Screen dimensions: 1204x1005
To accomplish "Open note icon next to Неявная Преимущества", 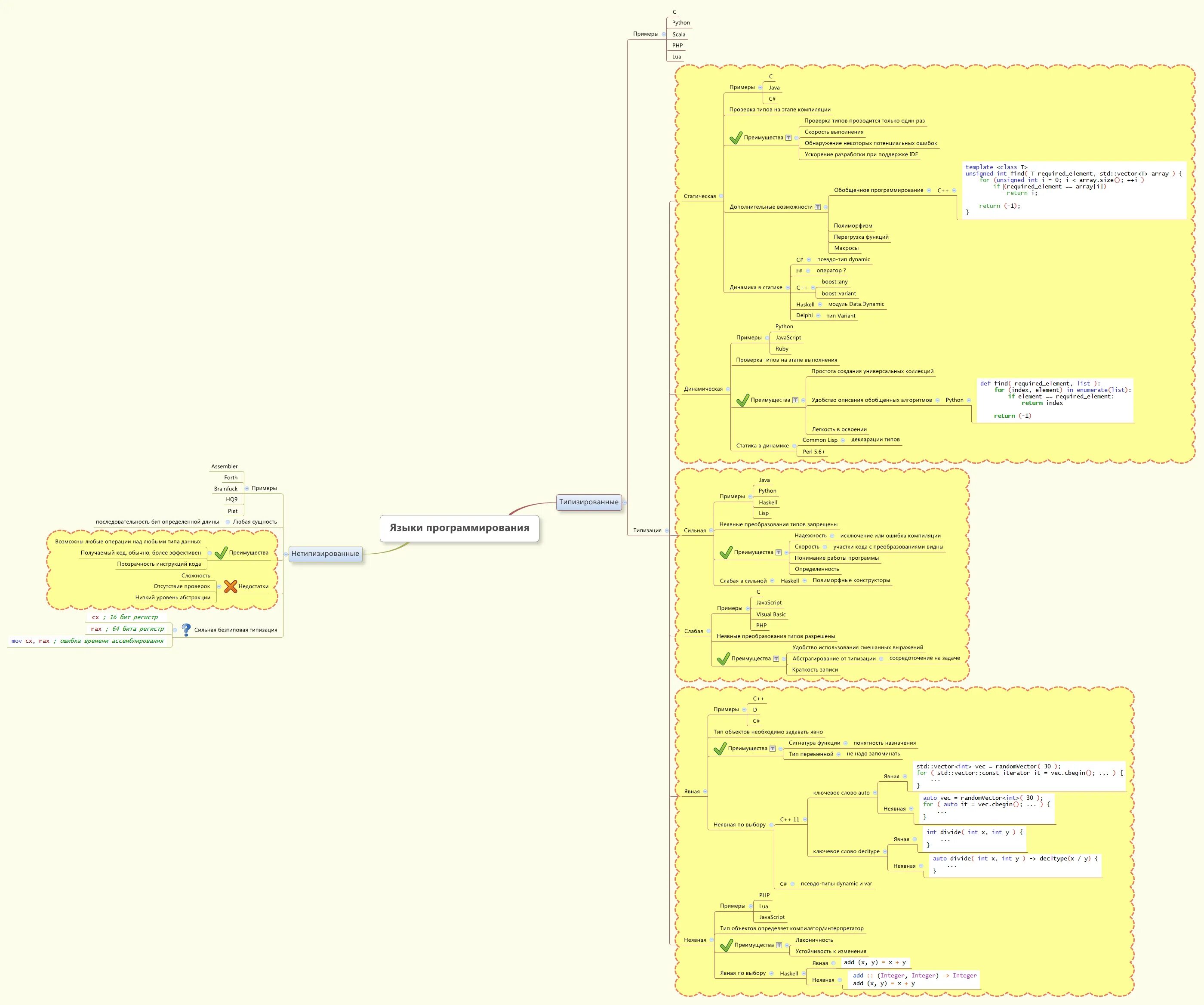I will click(779, 945).
